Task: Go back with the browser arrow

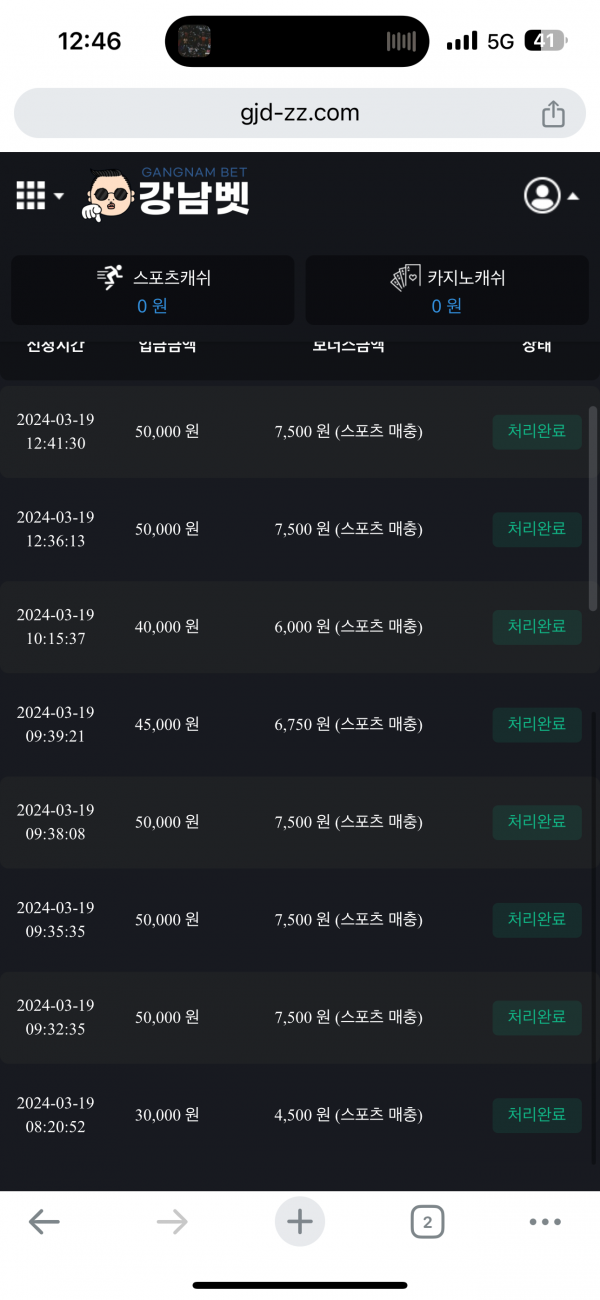Action: point(44,1221)
